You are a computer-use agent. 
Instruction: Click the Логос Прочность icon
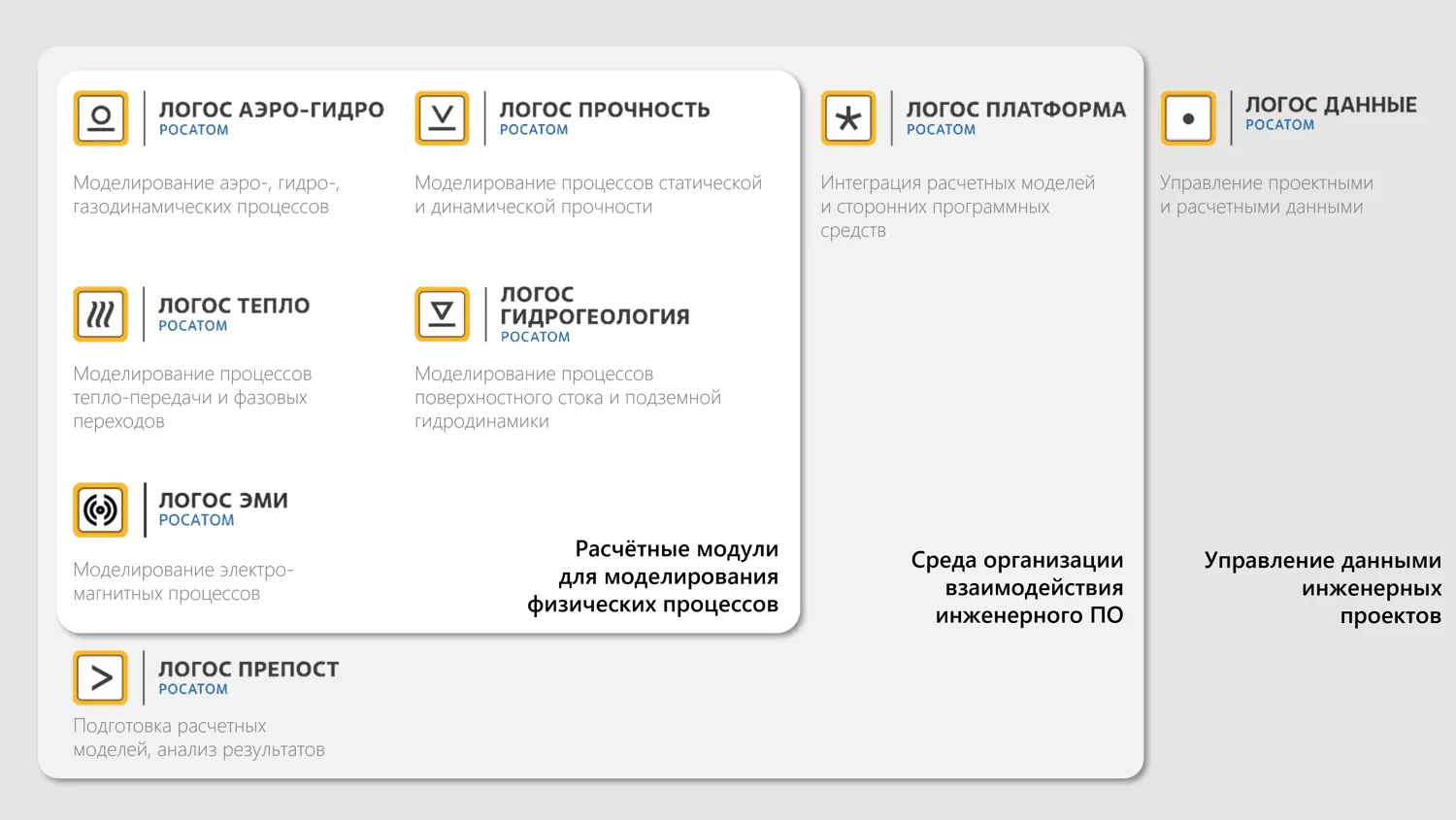click(442, 118)
